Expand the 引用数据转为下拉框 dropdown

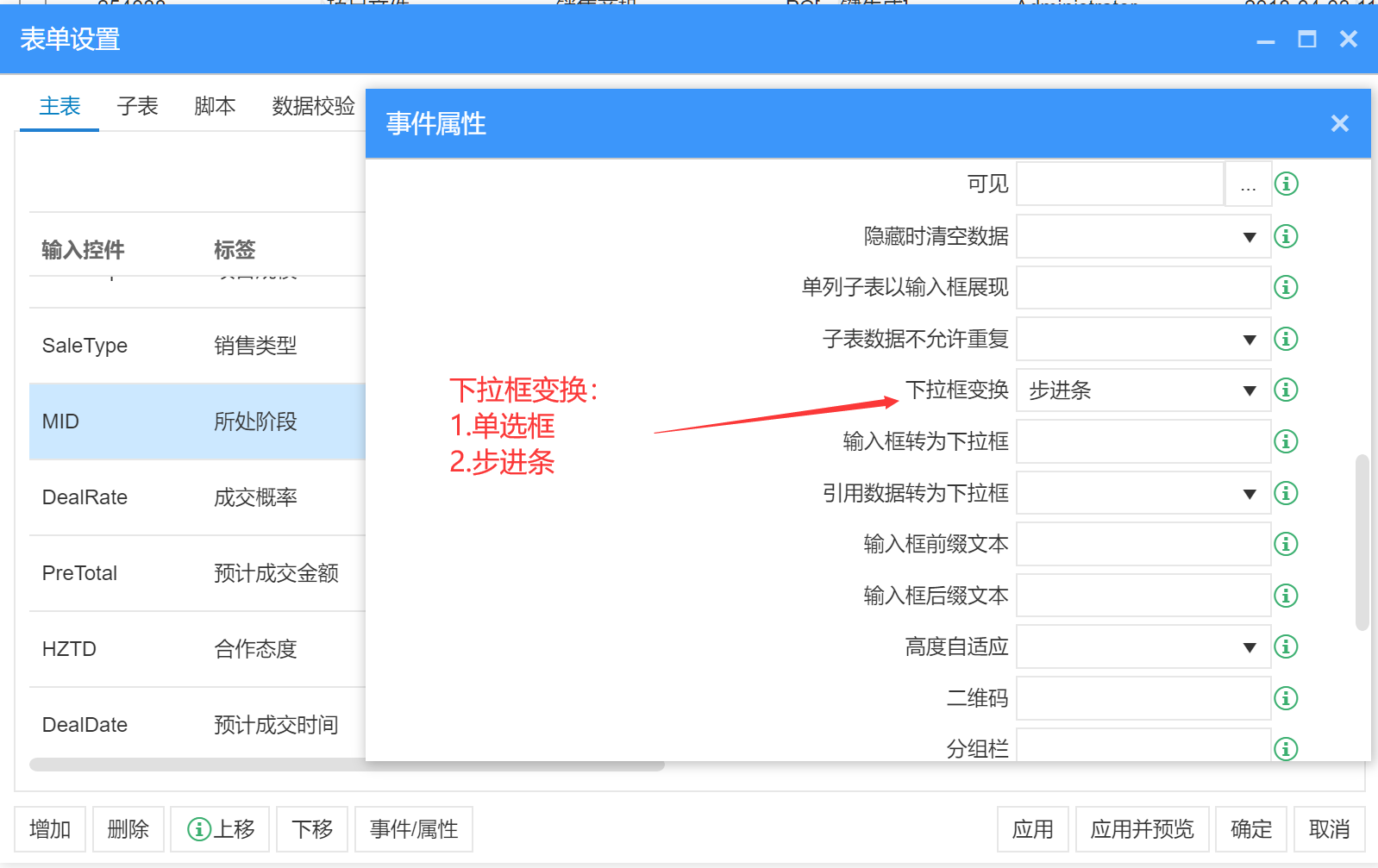click(1143, 493)
